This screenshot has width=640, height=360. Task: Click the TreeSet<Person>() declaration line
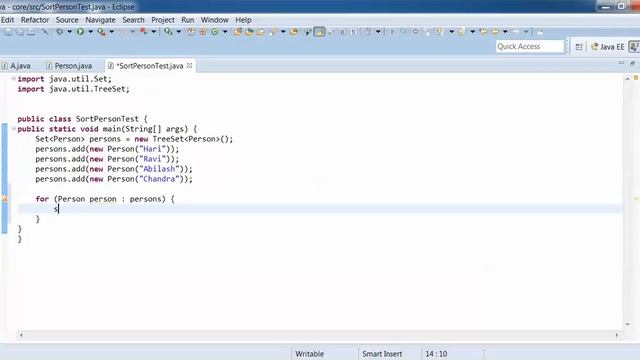pos(134,139)
